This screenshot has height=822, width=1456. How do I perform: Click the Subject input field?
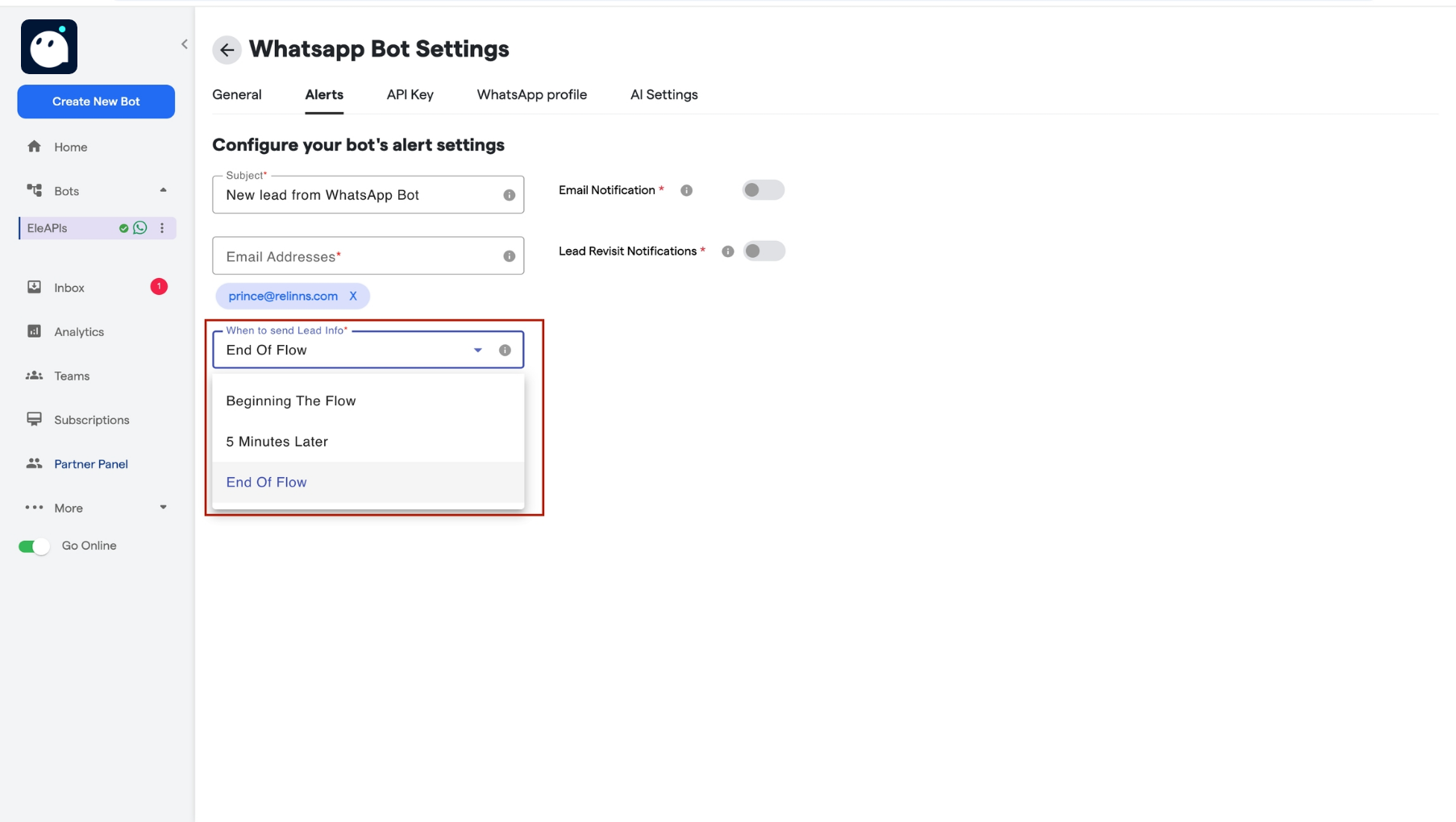368,194
